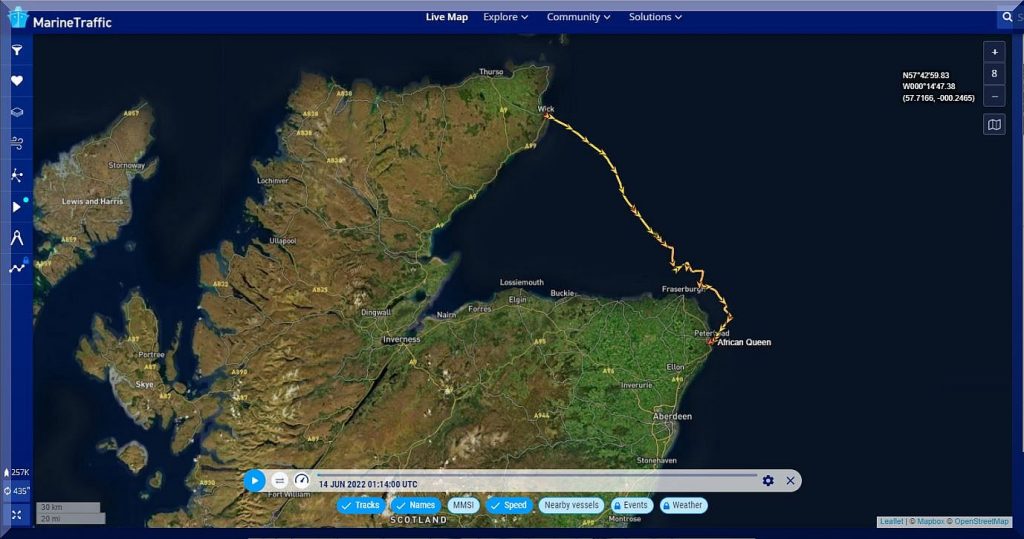Click the fullscreen expand icon

click(x=17, y=515)
